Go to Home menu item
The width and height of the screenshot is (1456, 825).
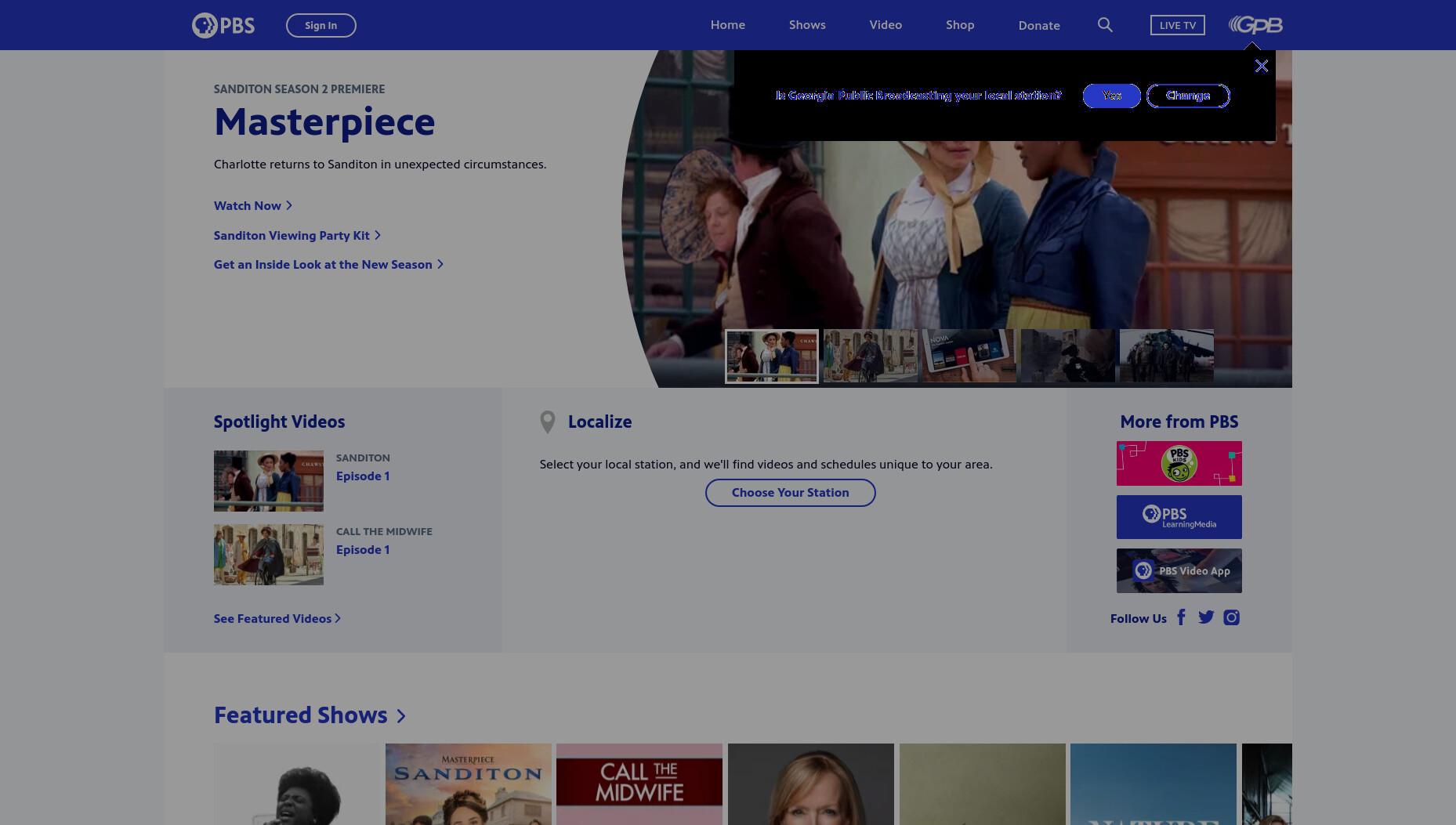point(728,25)
